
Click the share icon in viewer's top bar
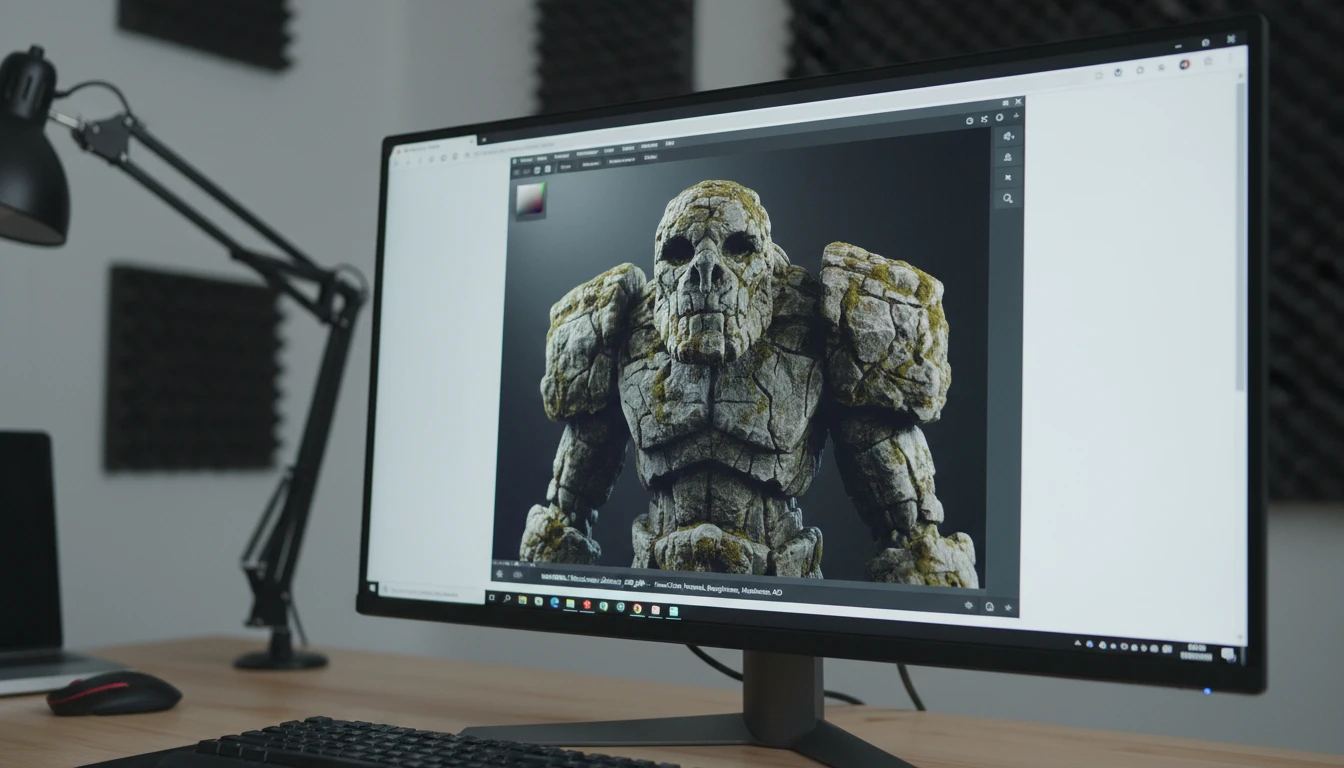[984, 119]
